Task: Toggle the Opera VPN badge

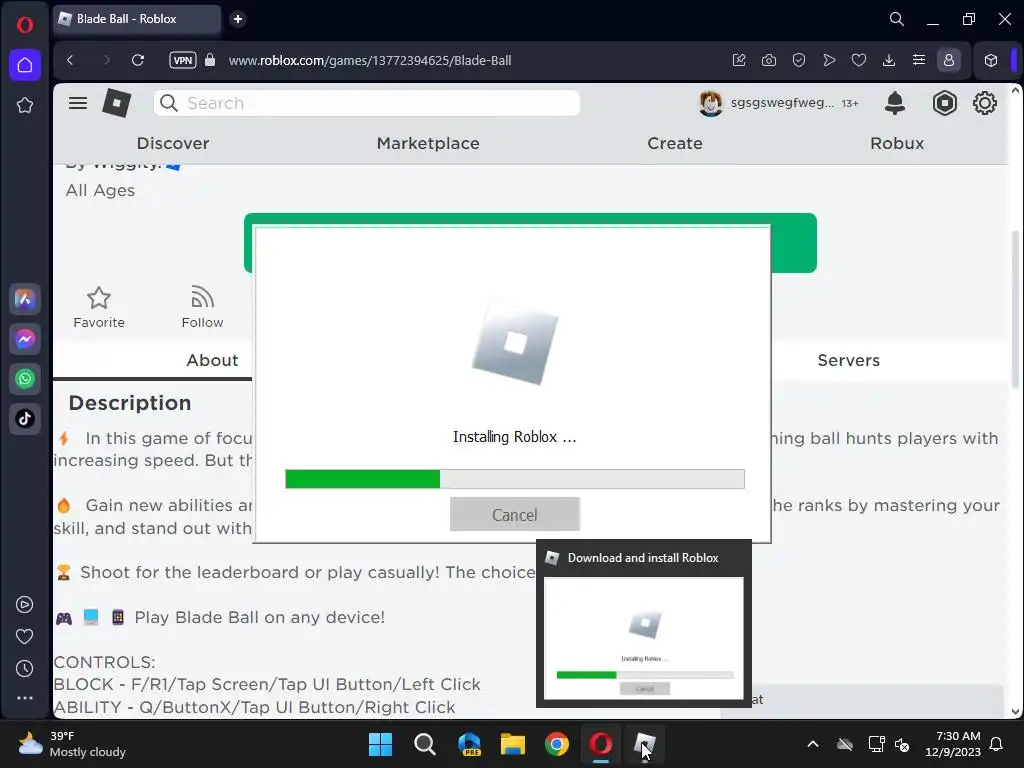Action: click(x=183, y=60)
